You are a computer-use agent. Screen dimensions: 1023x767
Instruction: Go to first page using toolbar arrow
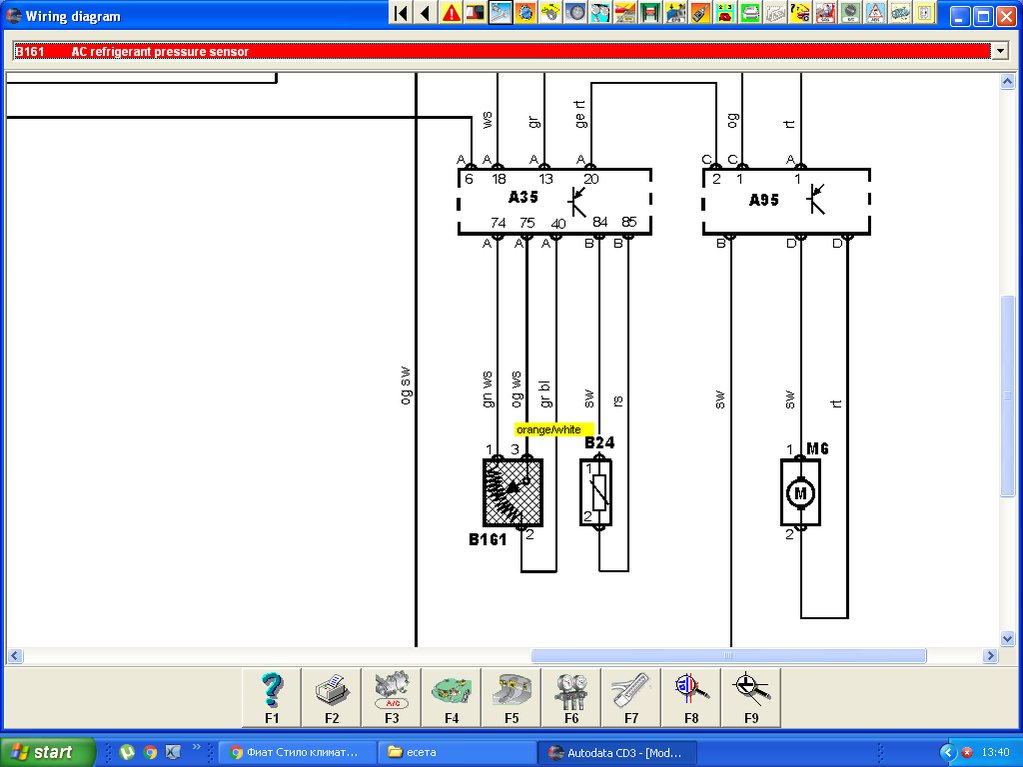point(401,13)
